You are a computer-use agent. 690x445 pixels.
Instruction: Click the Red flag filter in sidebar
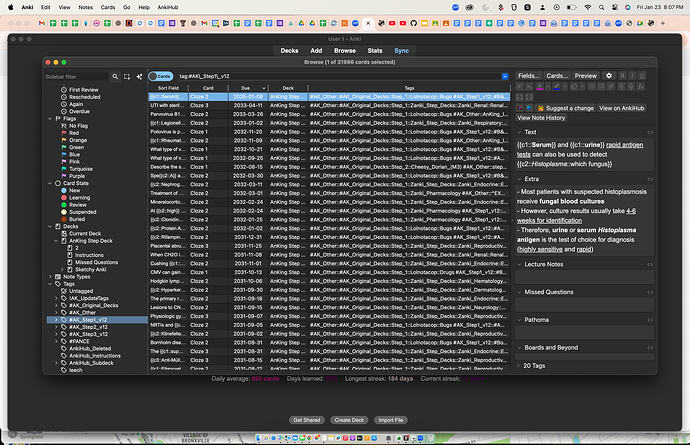(x=74, y=133)
